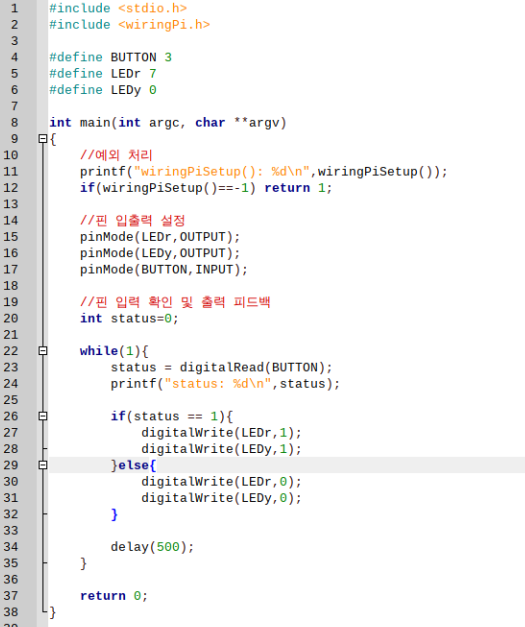
Task: Click line number 37 in the margin
Action: 11,596
